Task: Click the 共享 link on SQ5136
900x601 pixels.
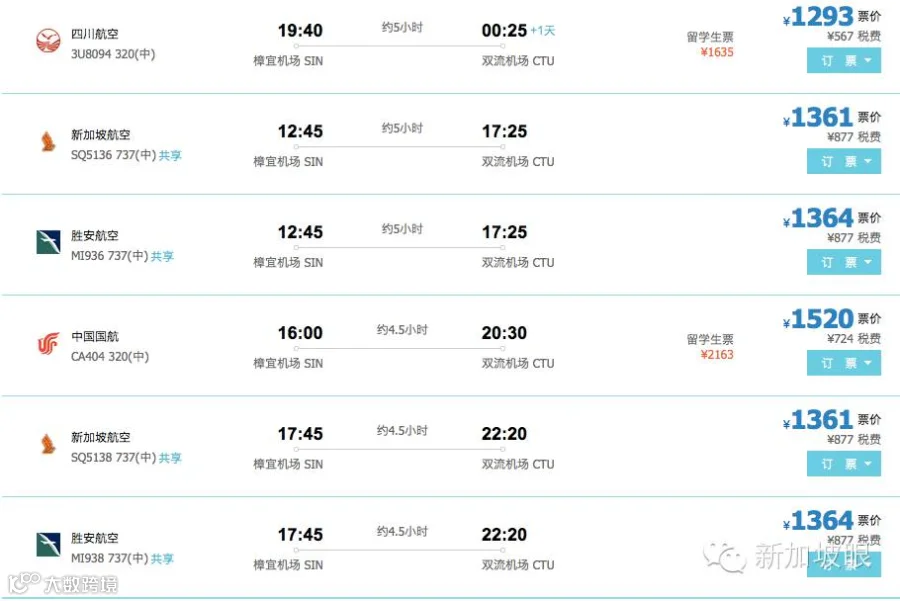Action: (170, 155)
